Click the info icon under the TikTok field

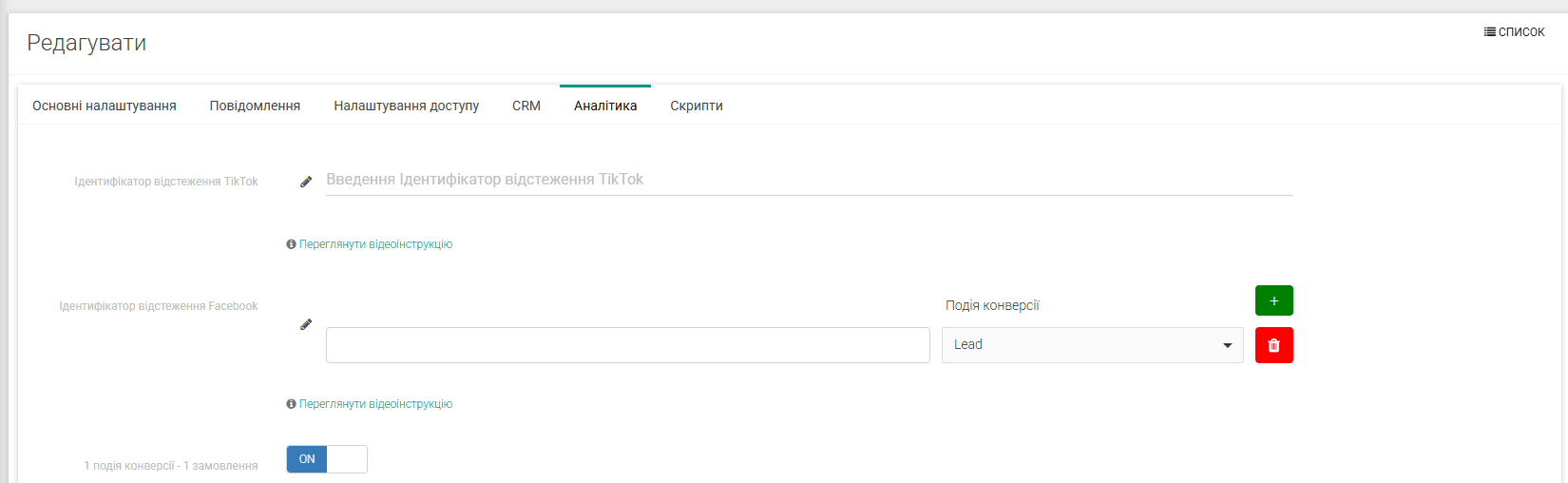(291, 244)
